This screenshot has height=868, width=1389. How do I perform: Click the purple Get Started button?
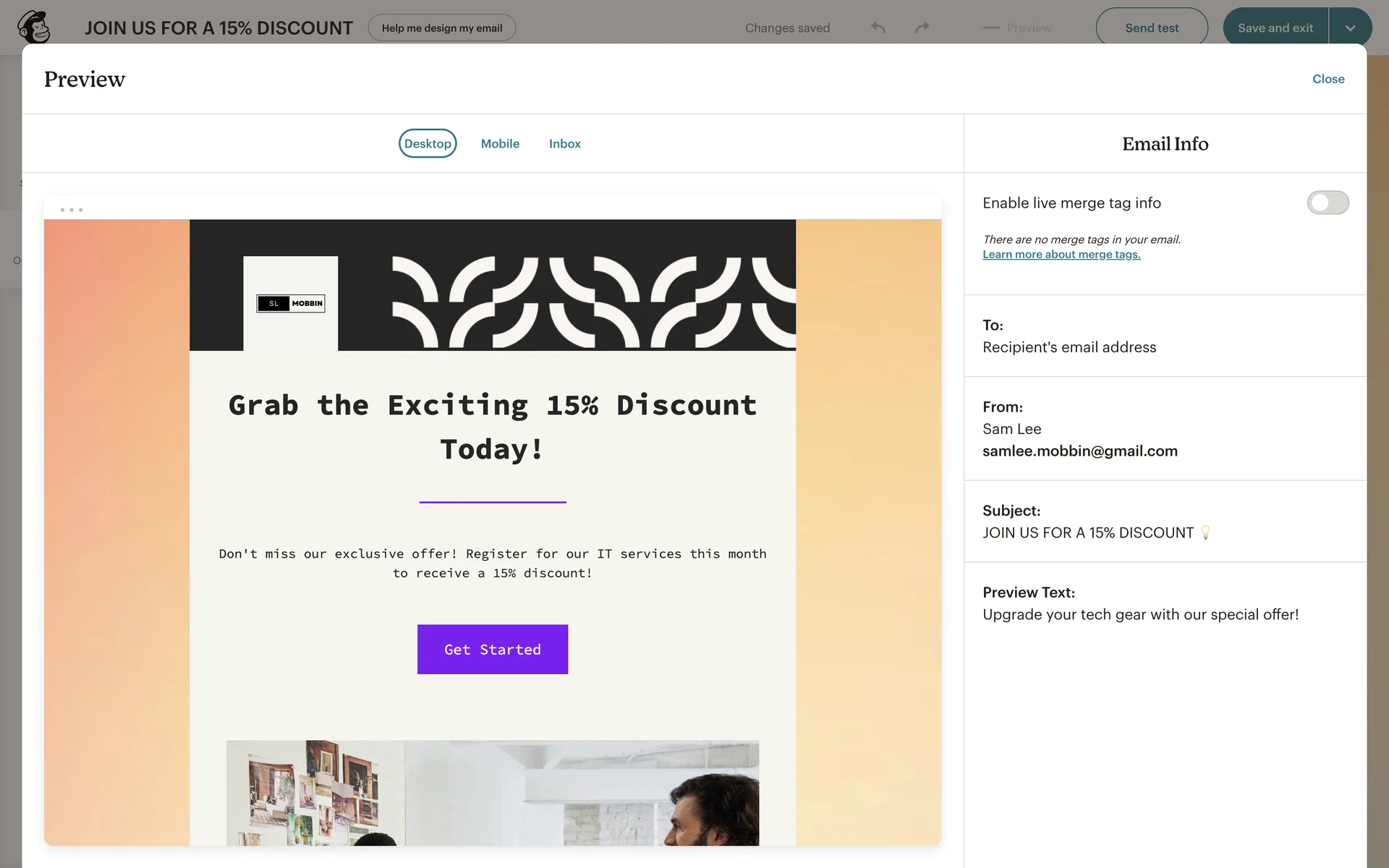[493, 649]
